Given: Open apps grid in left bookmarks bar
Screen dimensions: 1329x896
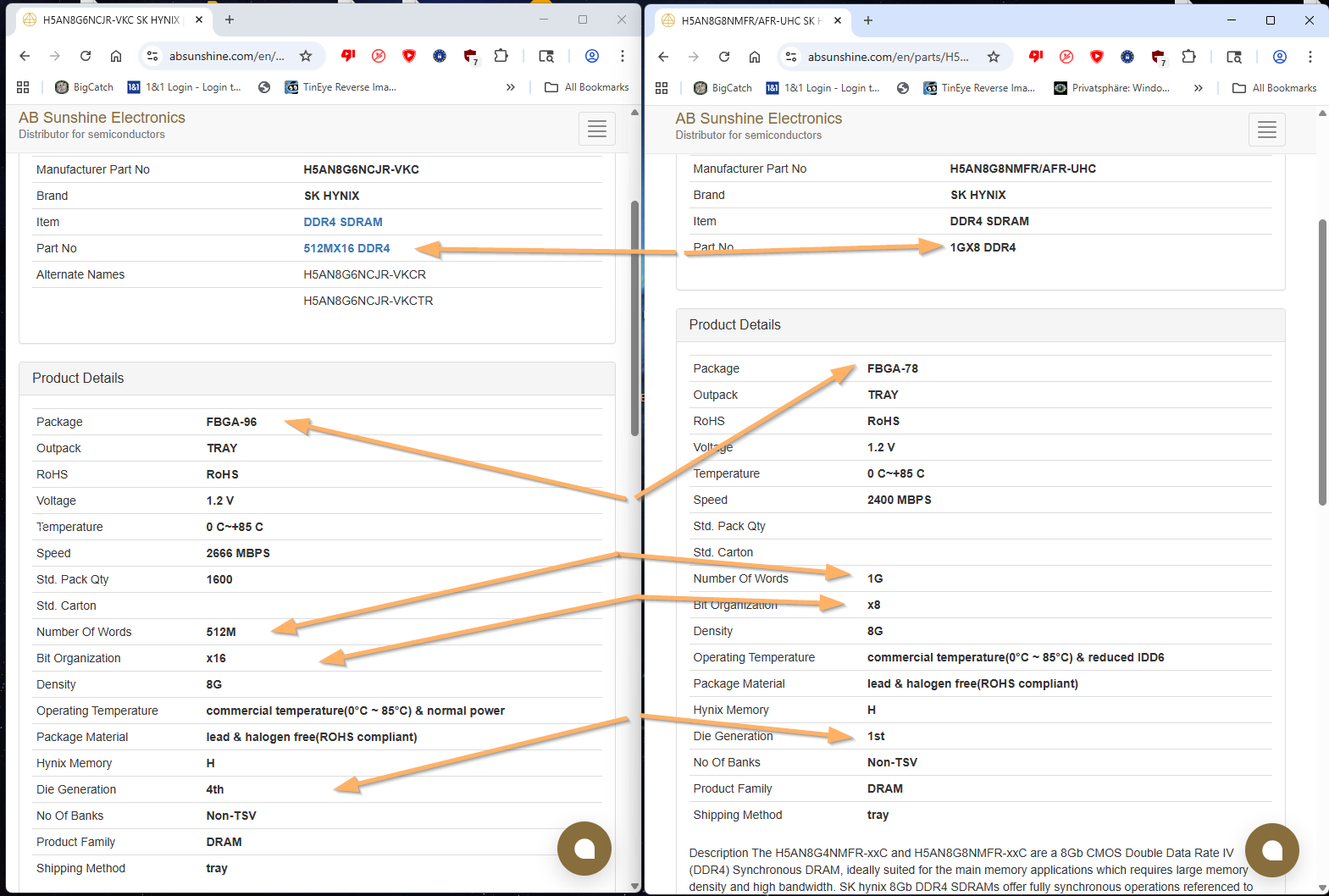Looking at the screenshot, I should (x=23, y=87).
